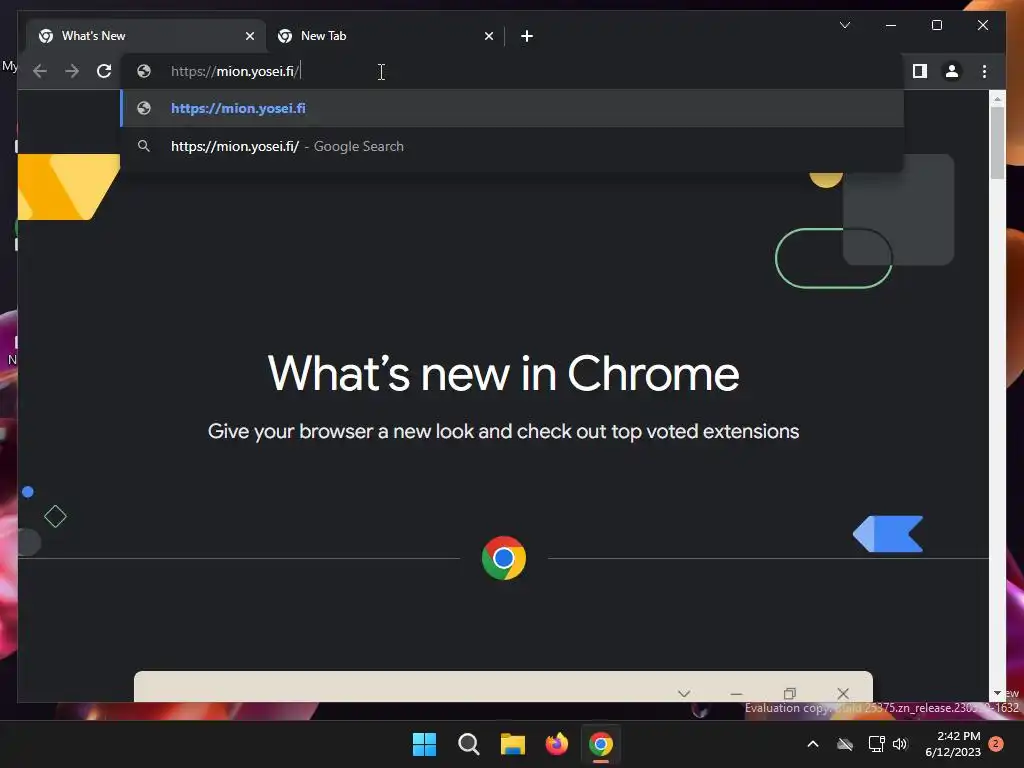The width and height of the screenshot is (1024, 768).
Task: Reload the page with the refresh icon
Action: [x=104, y=71]
